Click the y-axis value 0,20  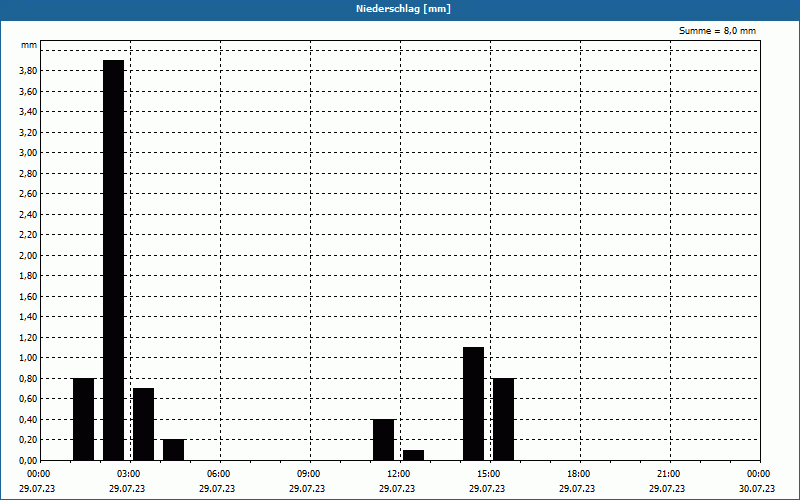coord(28,440)
